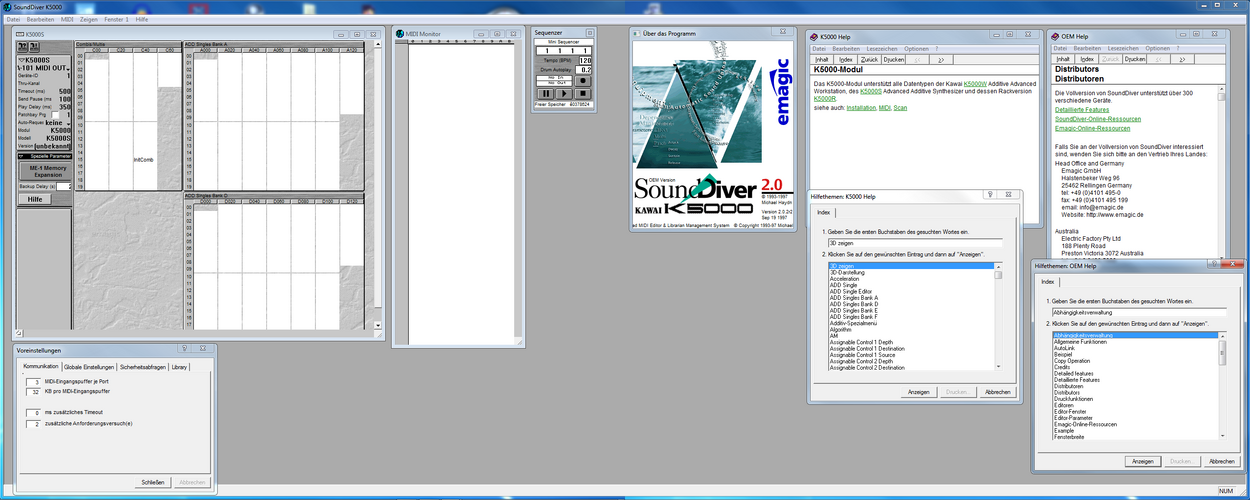Click the OEM Help index list scrollbar

coord(1222,386)
